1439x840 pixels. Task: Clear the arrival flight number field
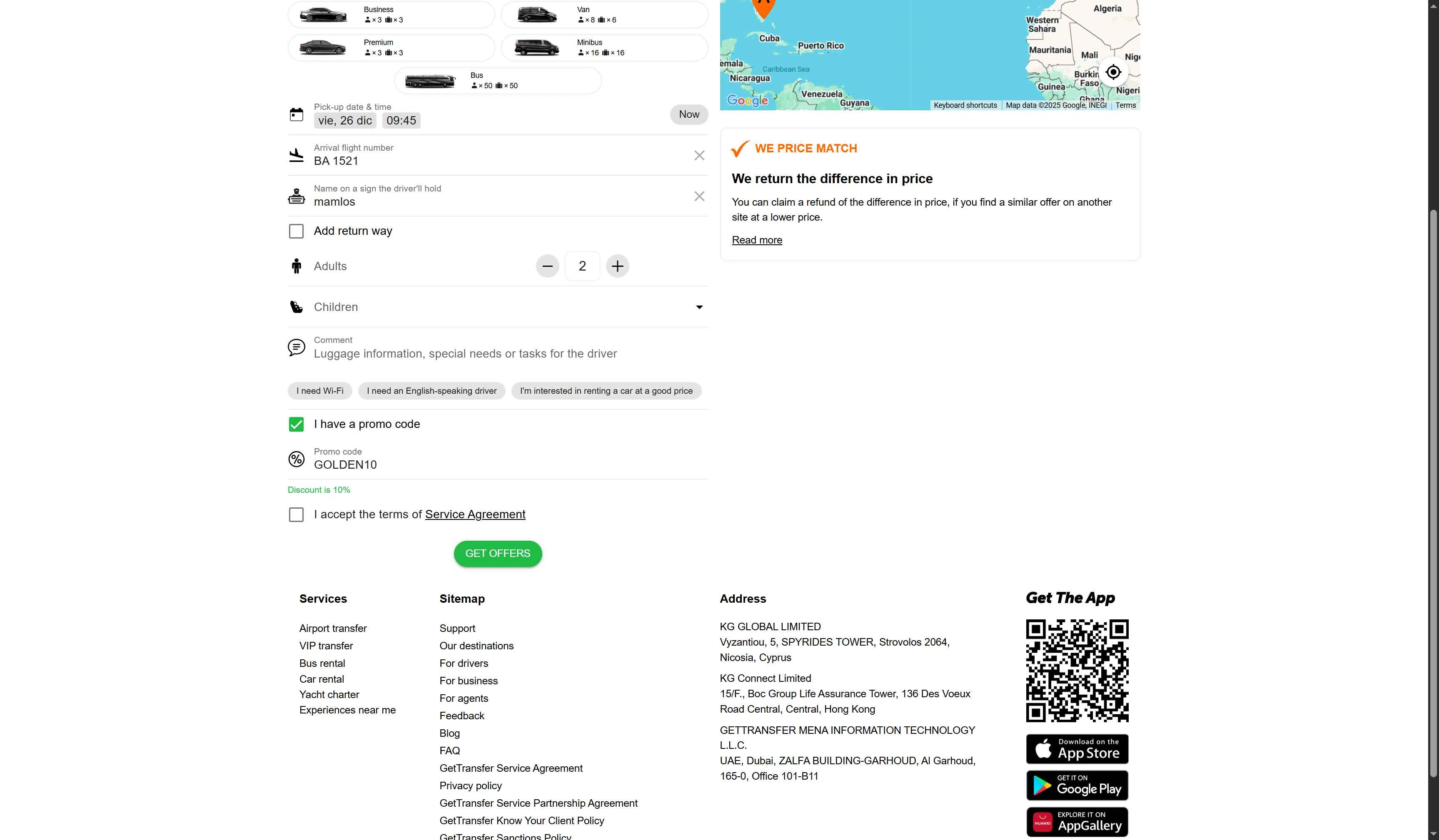point(699,155)
